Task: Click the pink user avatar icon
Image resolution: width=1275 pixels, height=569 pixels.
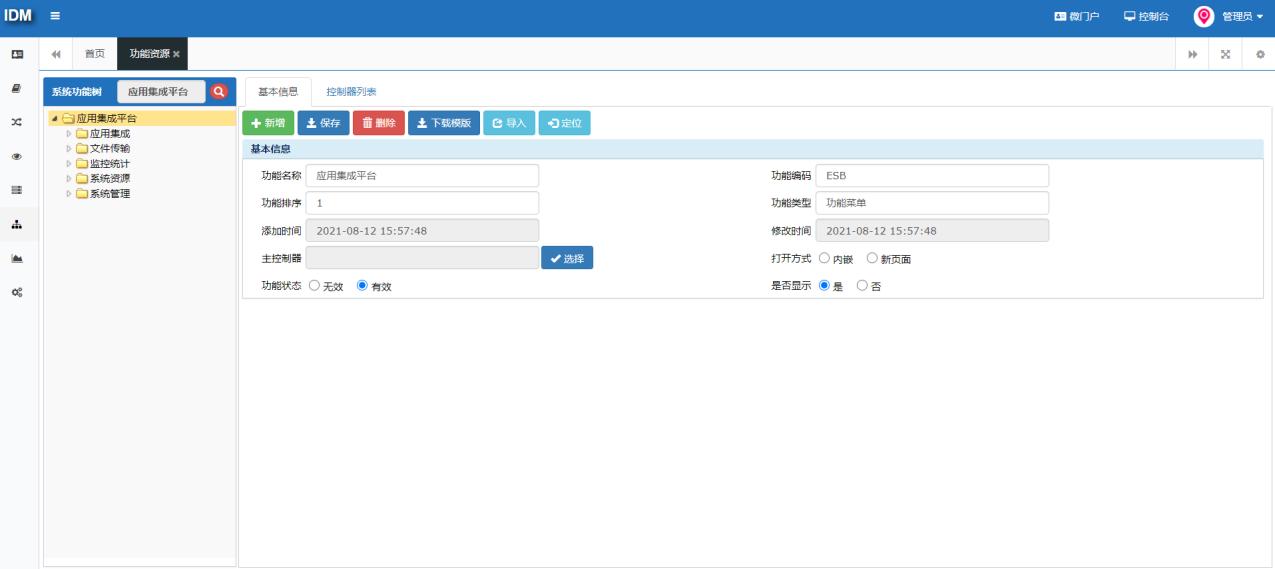Action: 1205,16
